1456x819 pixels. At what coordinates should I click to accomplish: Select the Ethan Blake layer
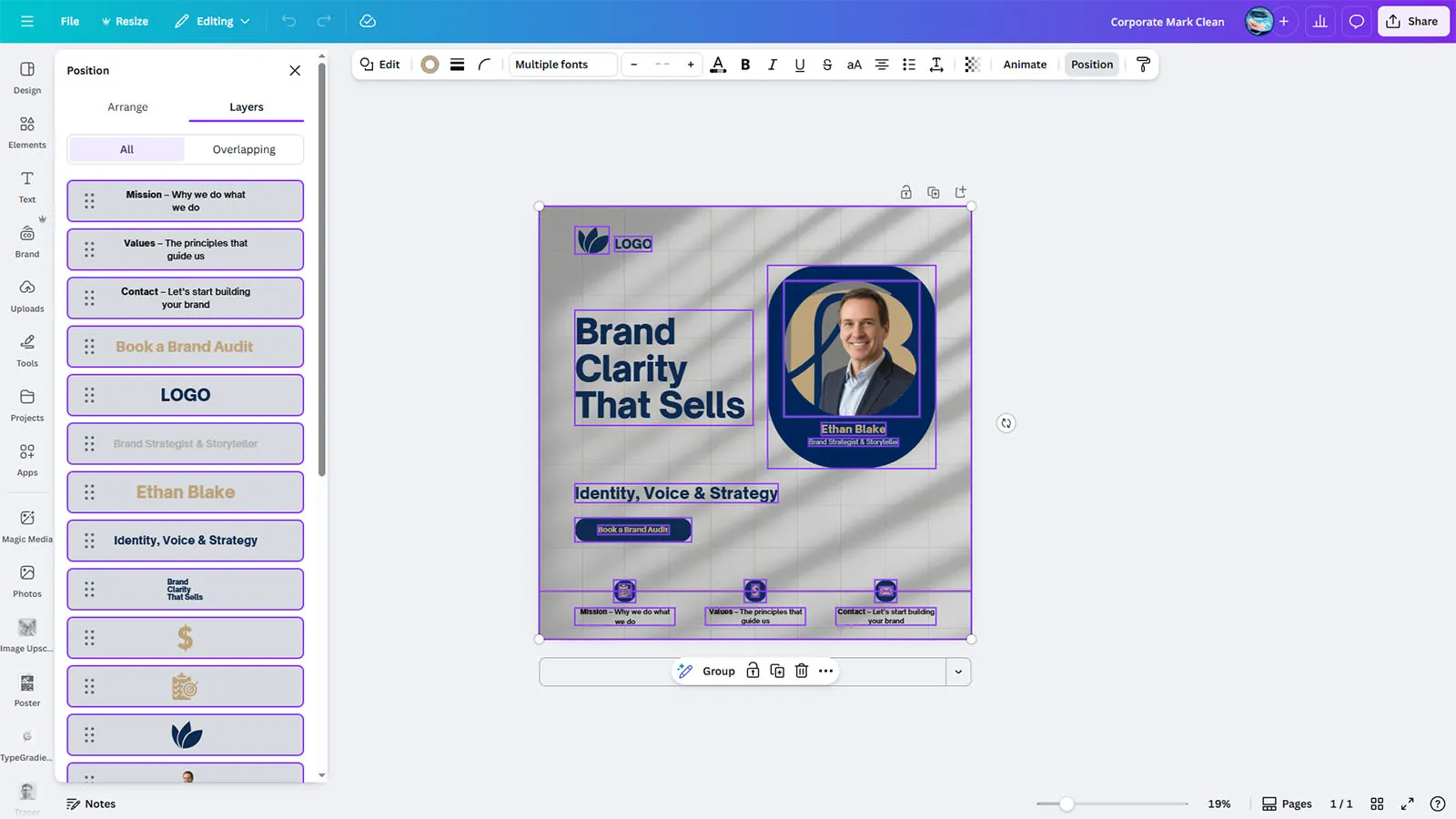point(186,492)
